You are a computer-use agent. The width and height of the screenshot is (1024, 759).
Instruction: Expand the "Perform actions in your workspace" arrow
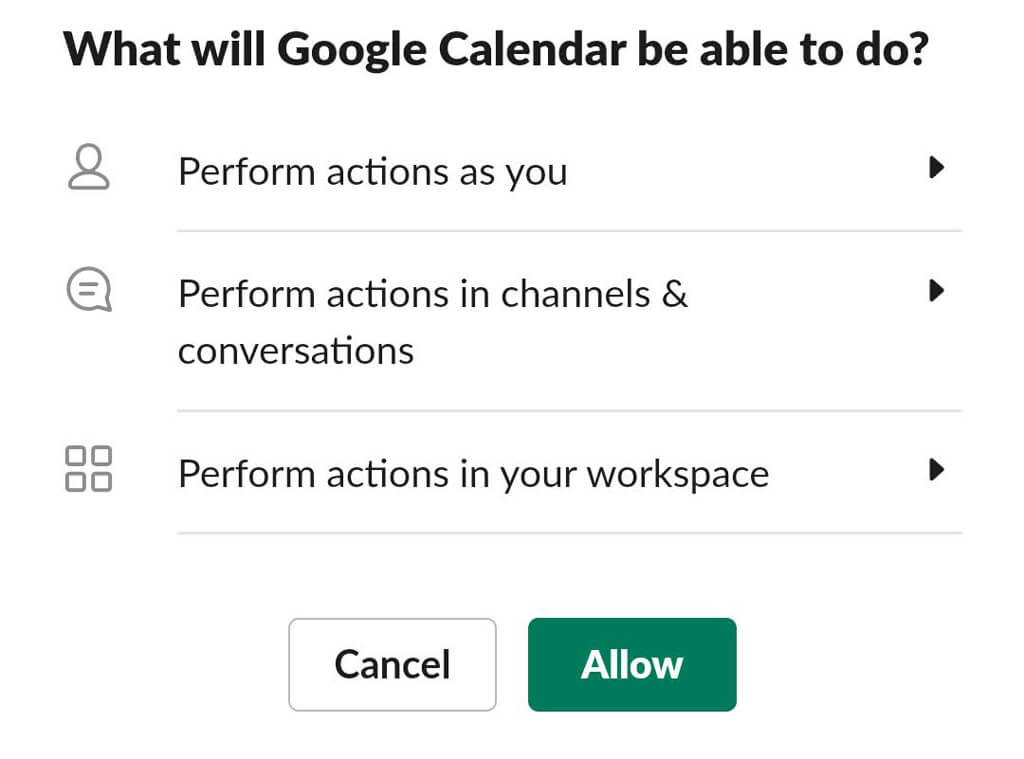(x=936, y=469)
